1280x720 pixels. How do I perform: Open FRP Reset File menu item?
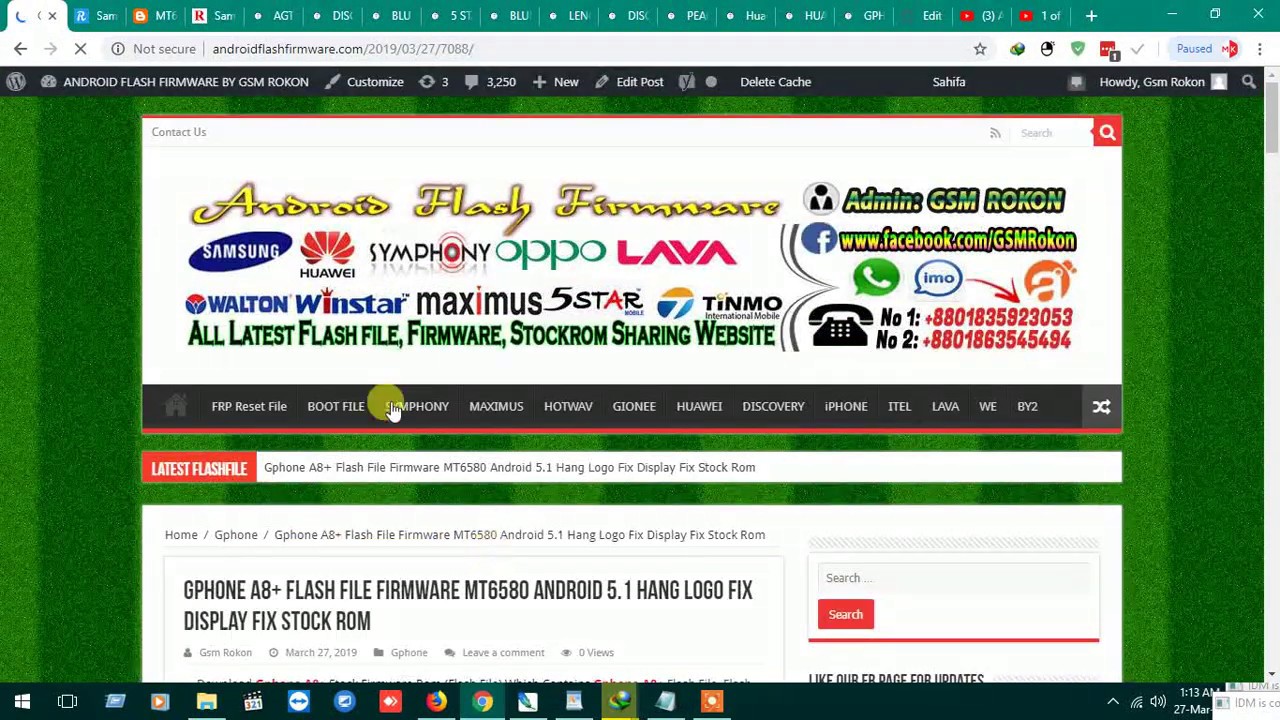[x=249, y=406]
